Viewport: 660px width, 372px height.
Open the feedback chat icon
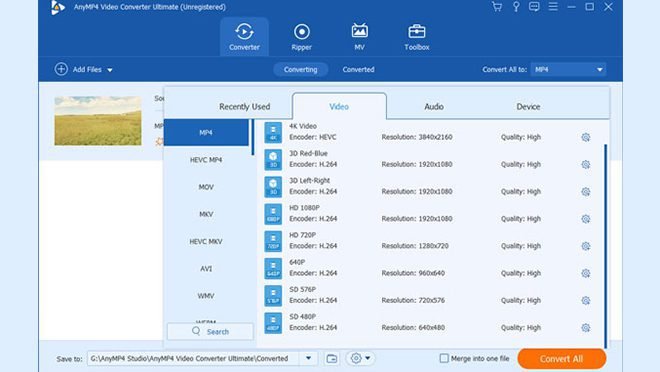click(x=534, y=7)
